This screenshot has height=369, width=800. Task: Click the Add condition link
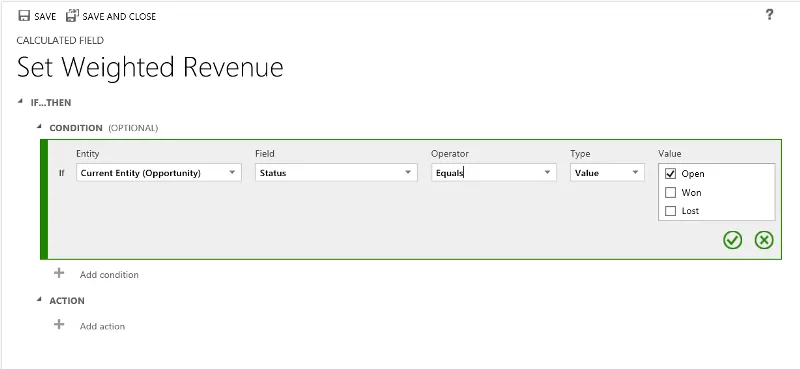(109, 275)
